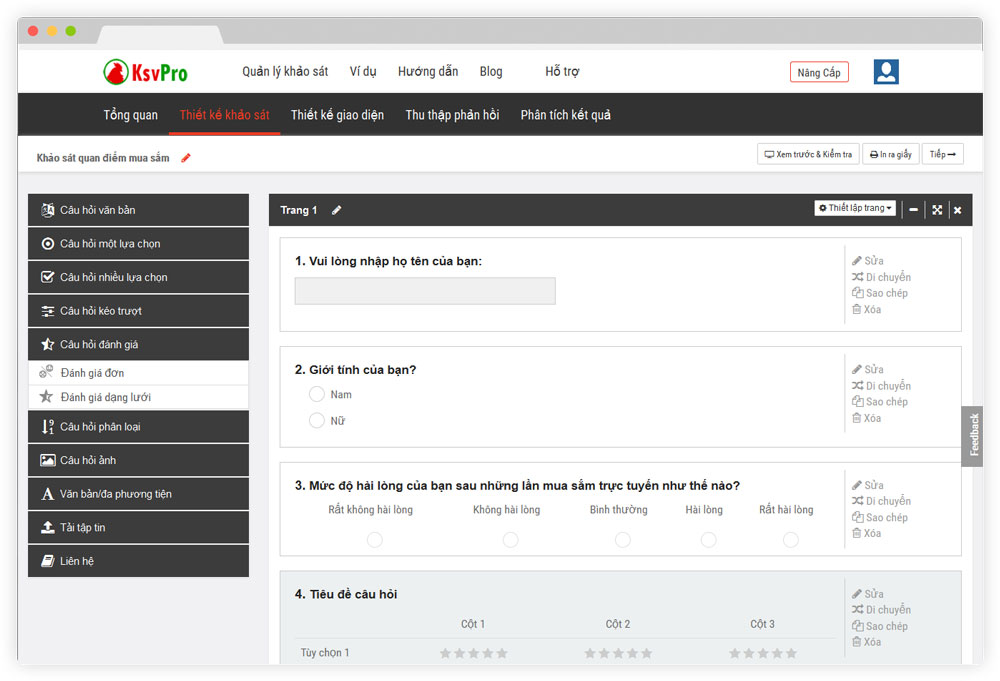Expand the Trang 1 panel to fullscreen
Image resolution: width=1000 pixels, height=681 pixels.
click(x=937, y=210)
